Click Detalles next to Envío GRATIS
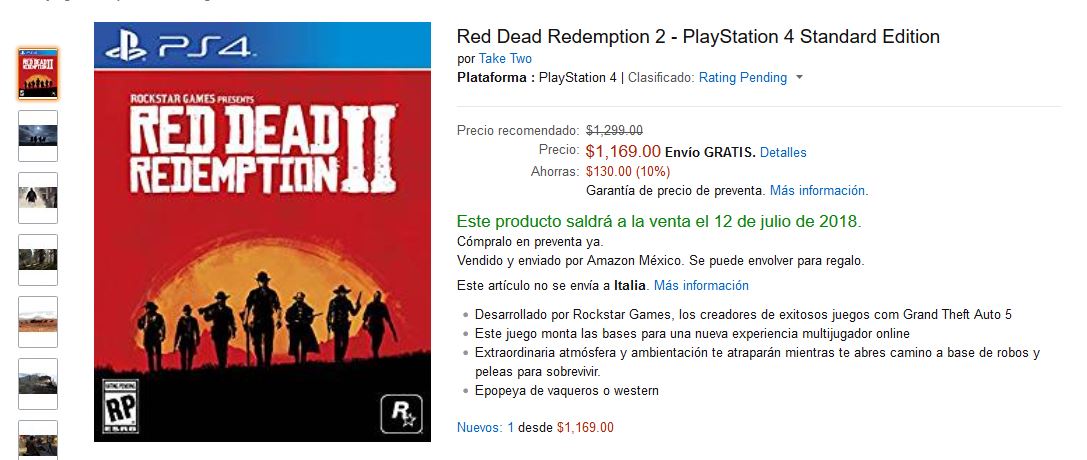 (783, 152)
